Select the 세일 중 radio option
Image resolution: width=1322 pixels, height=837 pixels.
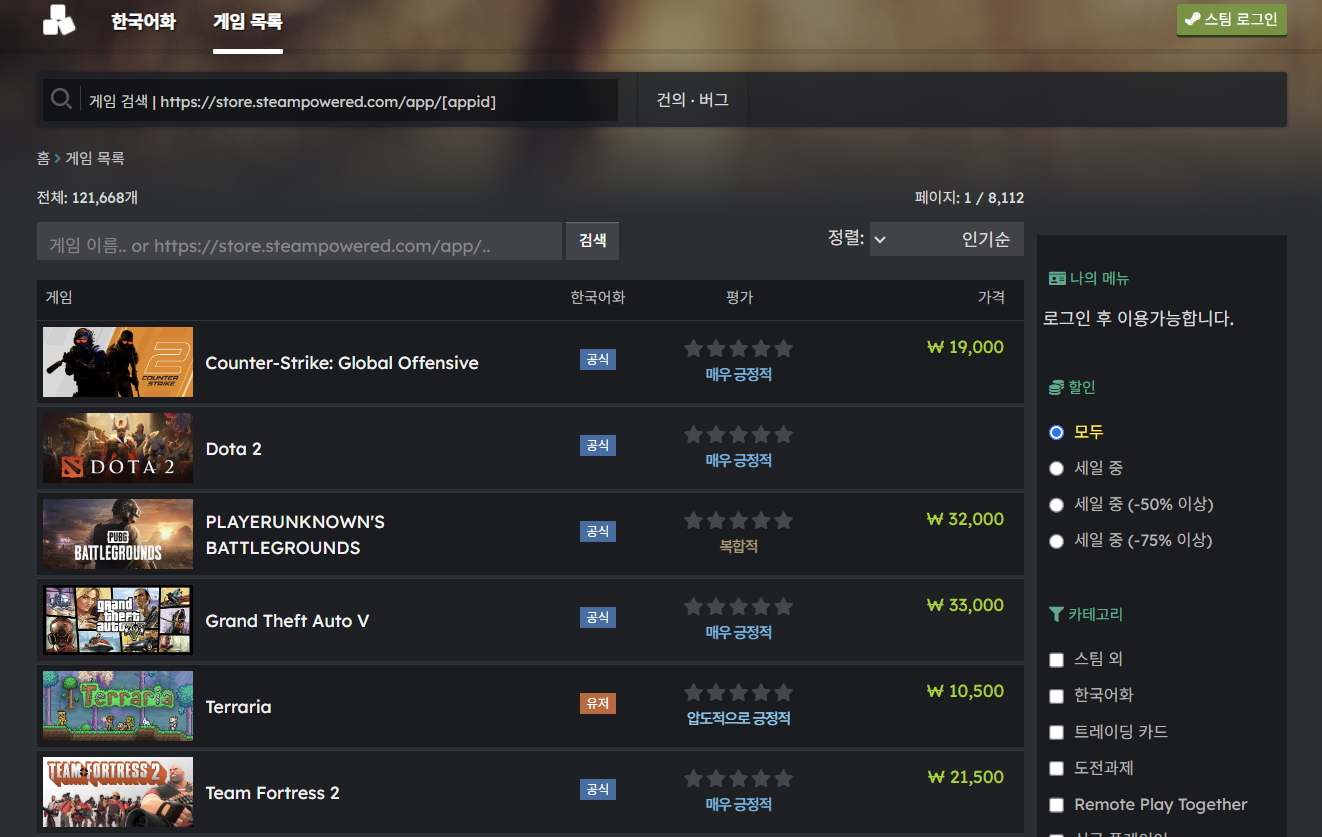point(1056,468)
